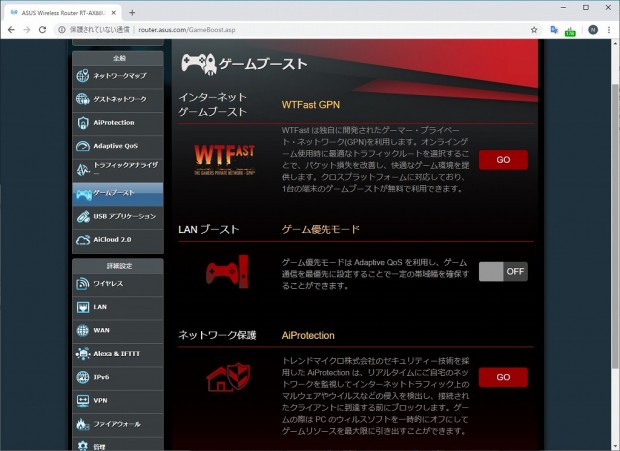Click the red gamepad LAN boost icon
This screenshot has width=620, height=451.
pyautogui.click(x=227, y=271)
